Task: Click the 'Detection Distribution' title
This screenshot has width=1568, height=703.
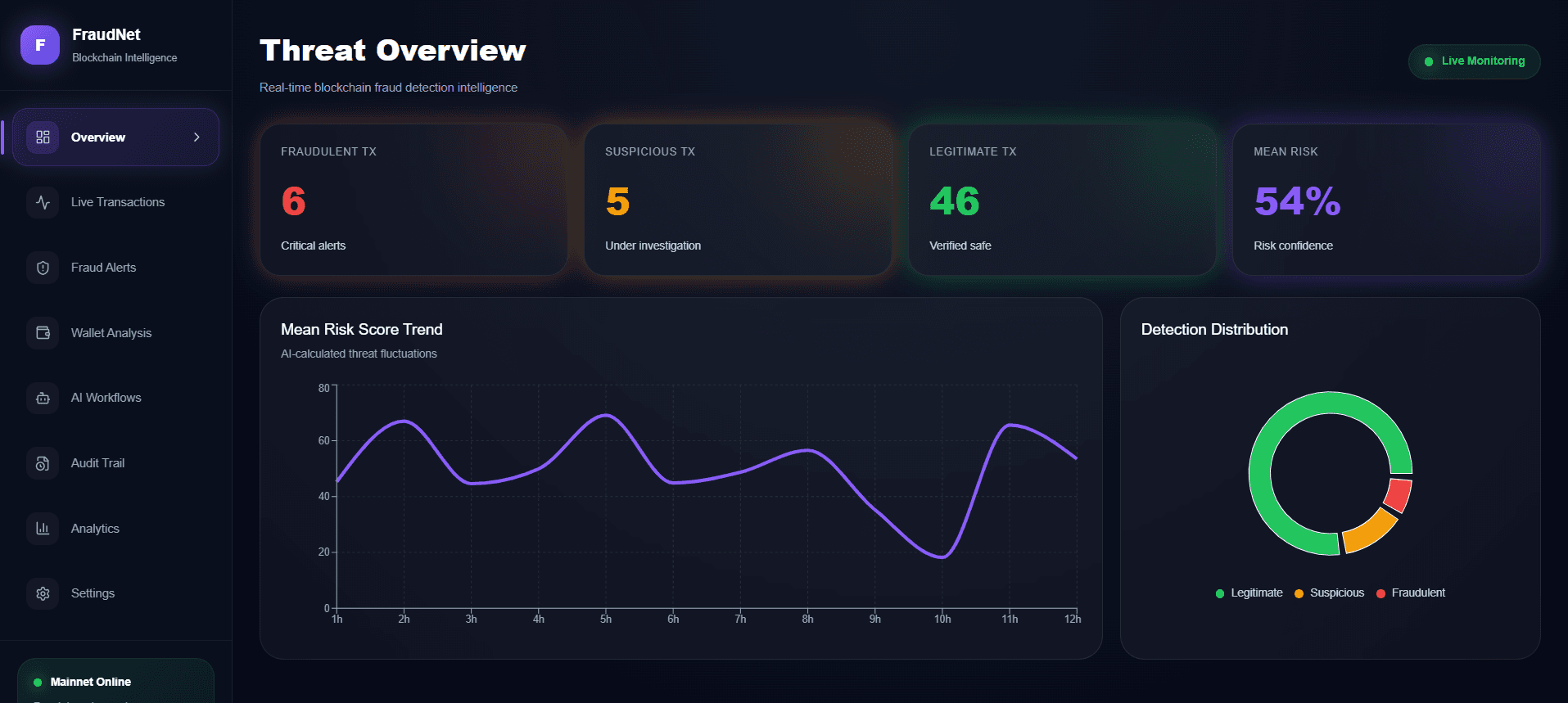Action: click(1214, 330)
